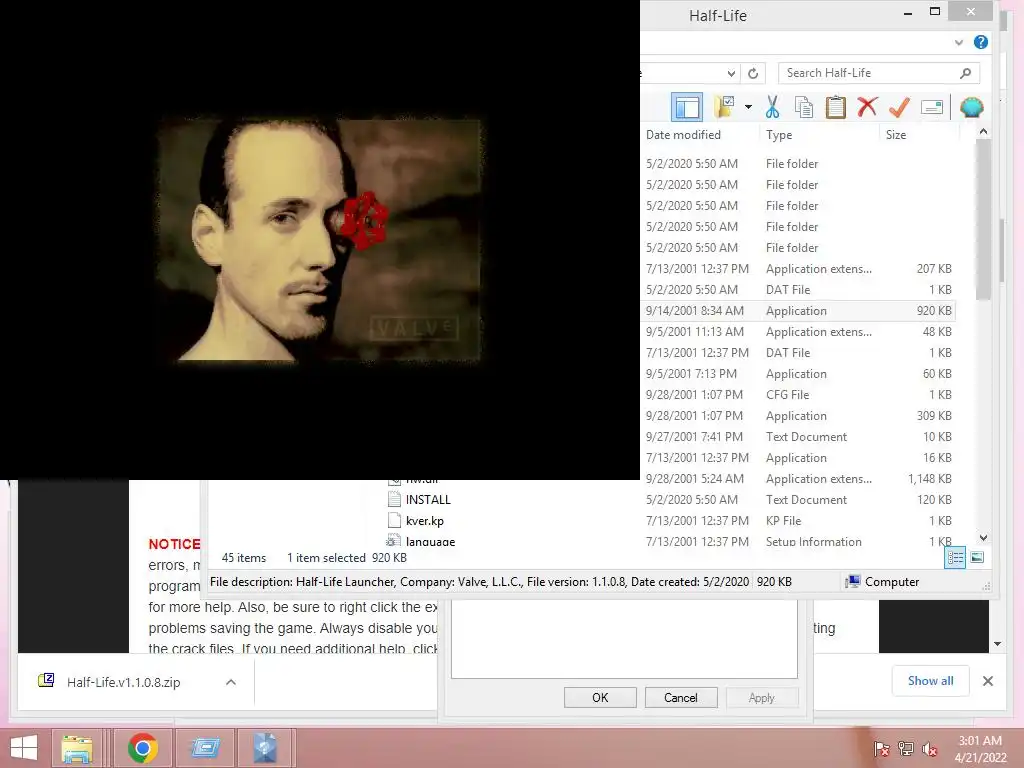
Task: Close the Chrome downloads bar
Action: point(987,681)
